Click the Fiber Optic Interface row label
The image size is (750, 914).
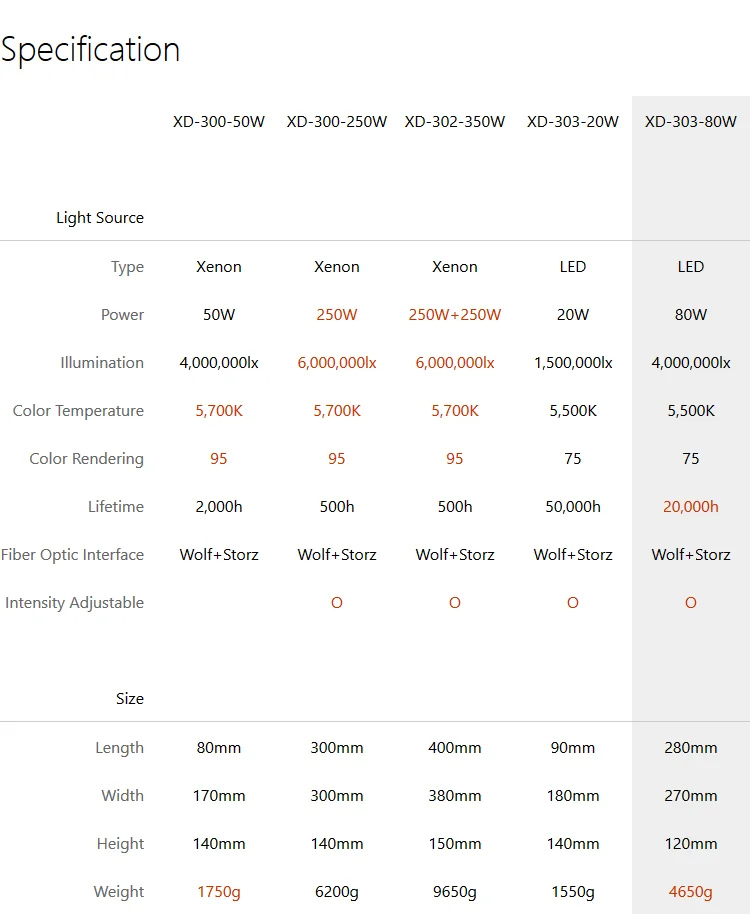click(72, 555)
